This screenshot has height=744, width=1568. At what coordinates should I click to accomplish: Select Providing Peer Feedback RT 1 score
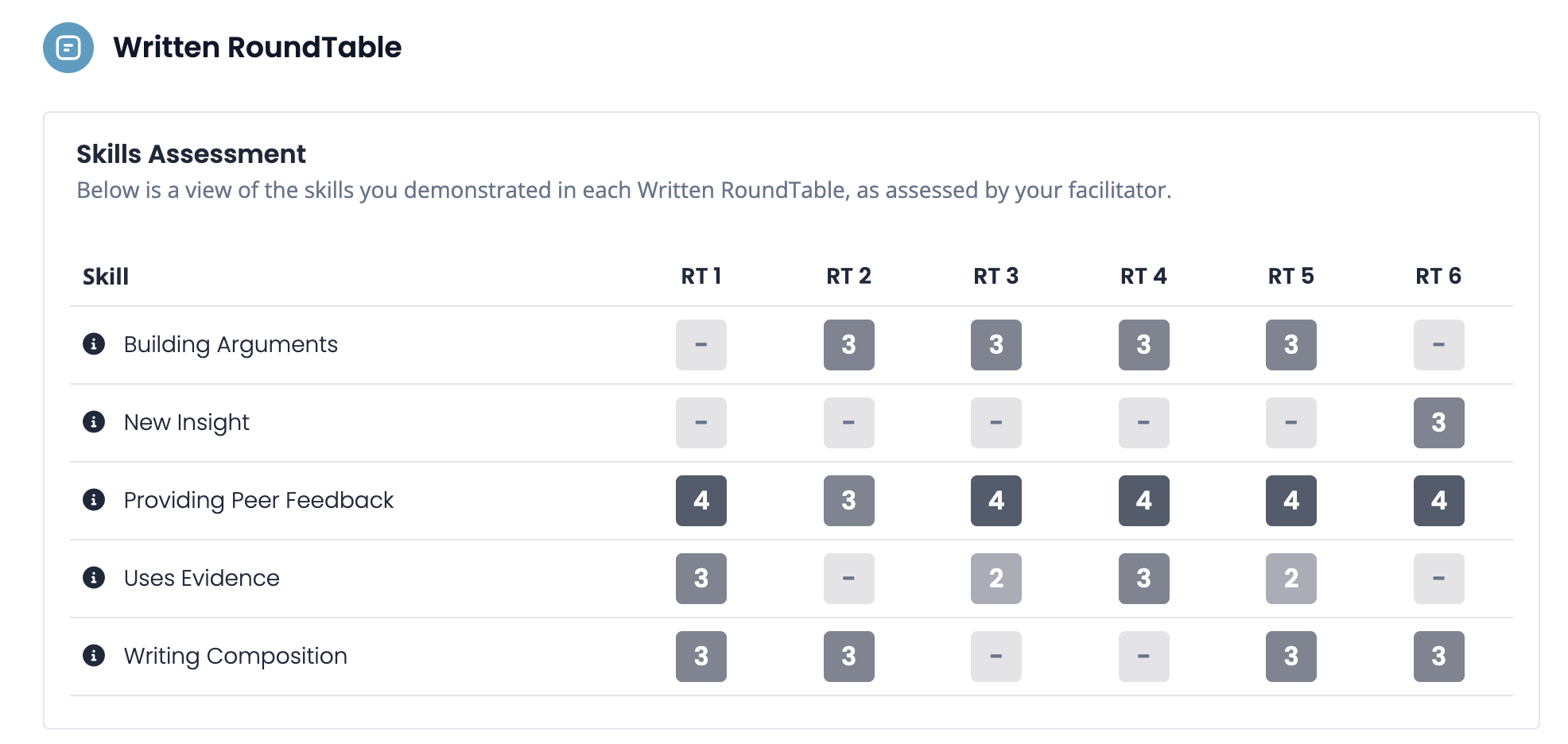(x=701, y=501)
